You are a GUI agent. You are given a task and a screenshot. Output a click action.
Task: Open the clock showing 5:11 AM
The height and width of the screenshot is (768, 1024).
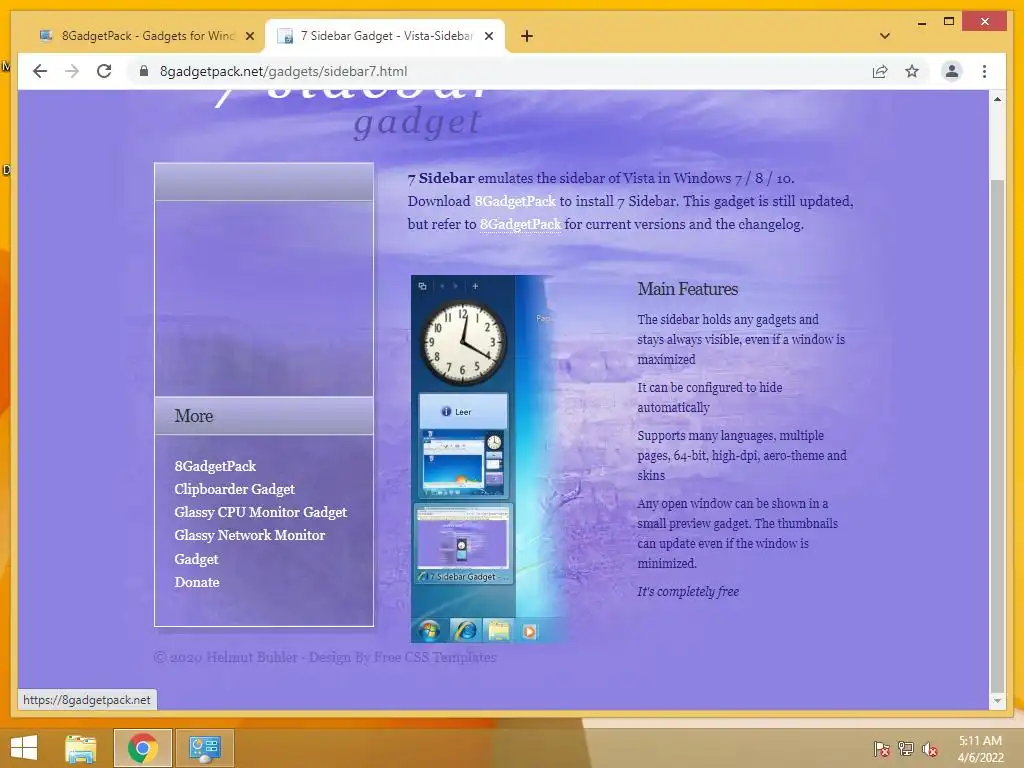click(980, 749)
